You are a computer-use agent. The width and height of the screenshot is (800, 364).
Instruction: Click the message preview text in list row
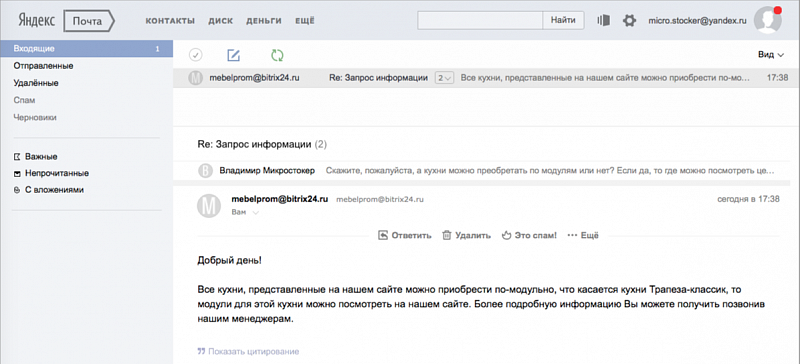point(606,78)
